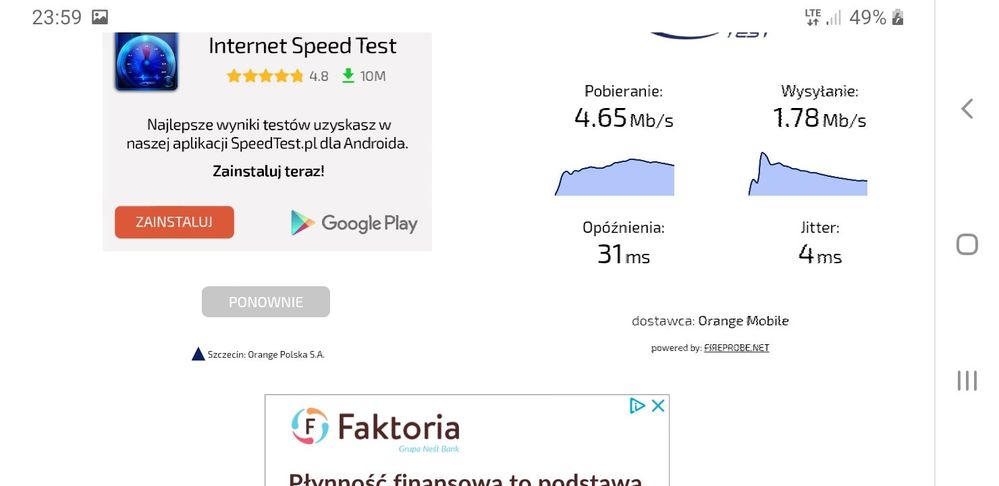Tap the 10M downloads arrow icon
This screenshot has height=486, width=999.
(348, 76)
